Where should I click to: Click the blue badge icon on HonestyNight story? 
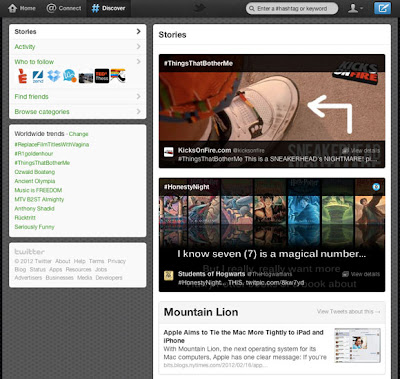376,187
